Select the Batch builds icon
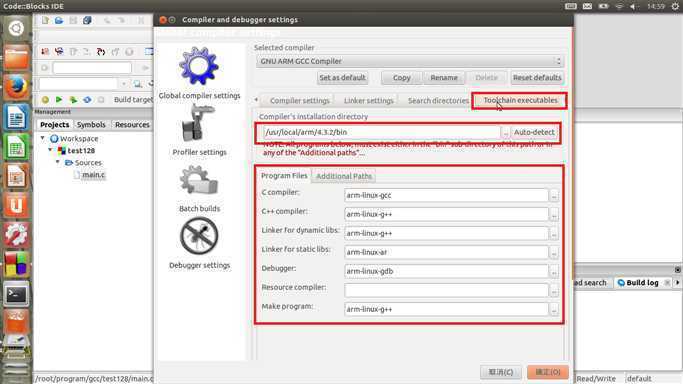Screen dimensions: 683x384 click(199, 180)
